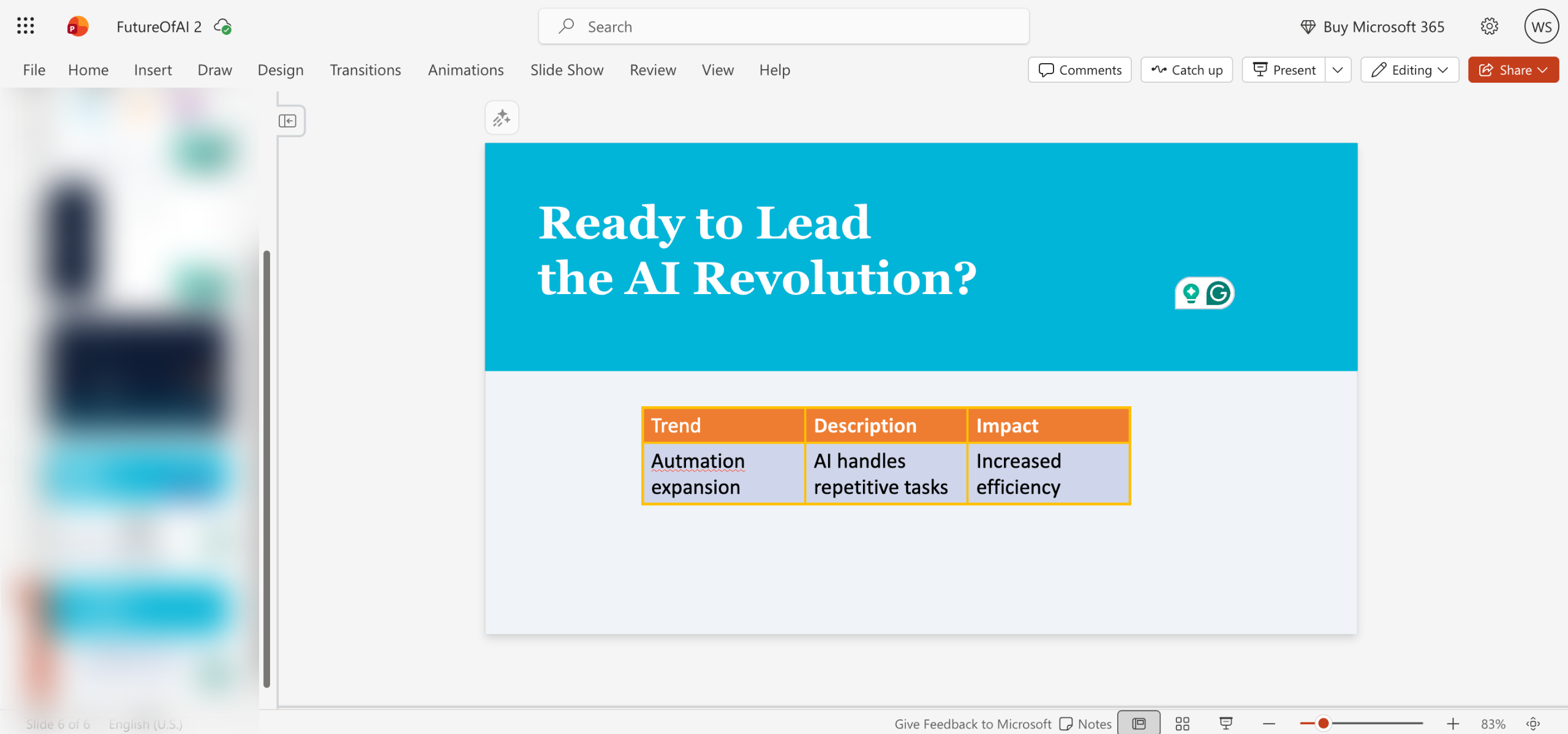Switch to the Design tab
The height and width of the screenshot is (734, 1568).
point(280,70)
